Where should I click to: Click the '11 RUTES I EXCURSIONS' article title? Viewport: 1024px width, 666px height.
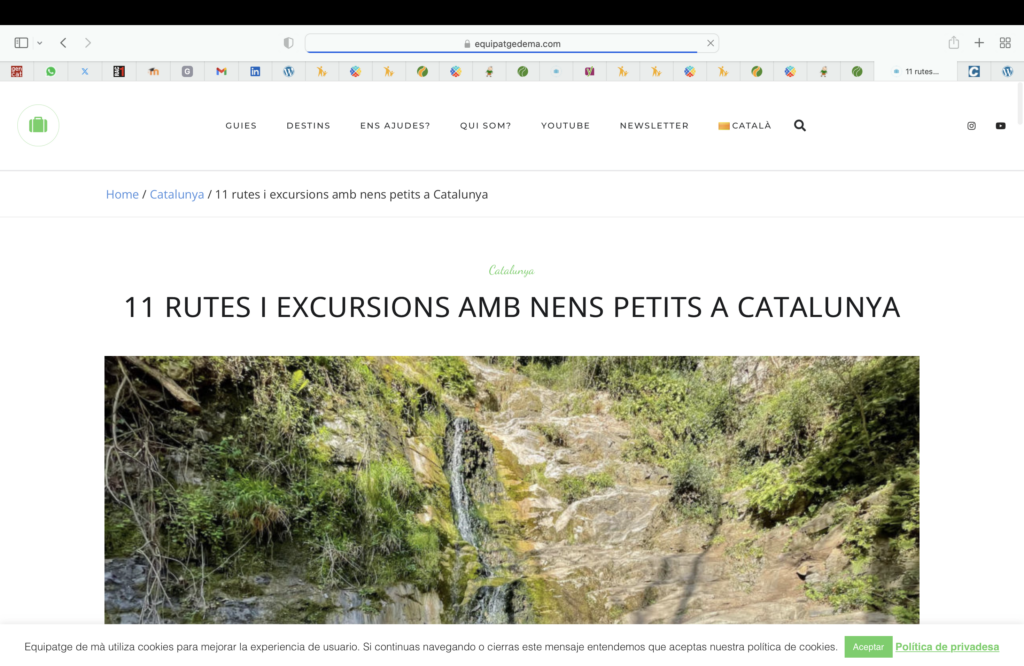tap(512, 307)
